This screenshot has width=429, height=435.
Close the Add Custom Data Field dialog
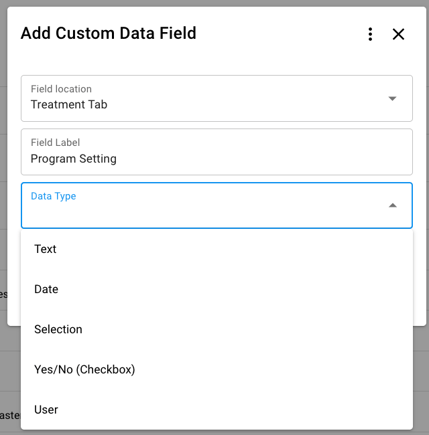pos(398,34)
